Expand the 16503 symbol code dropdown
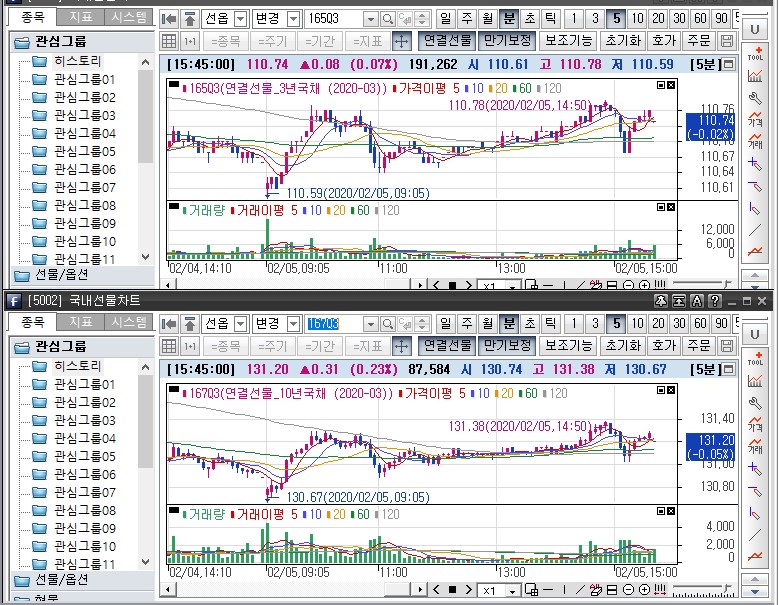778x605 pixels. (x=370, y=19)
